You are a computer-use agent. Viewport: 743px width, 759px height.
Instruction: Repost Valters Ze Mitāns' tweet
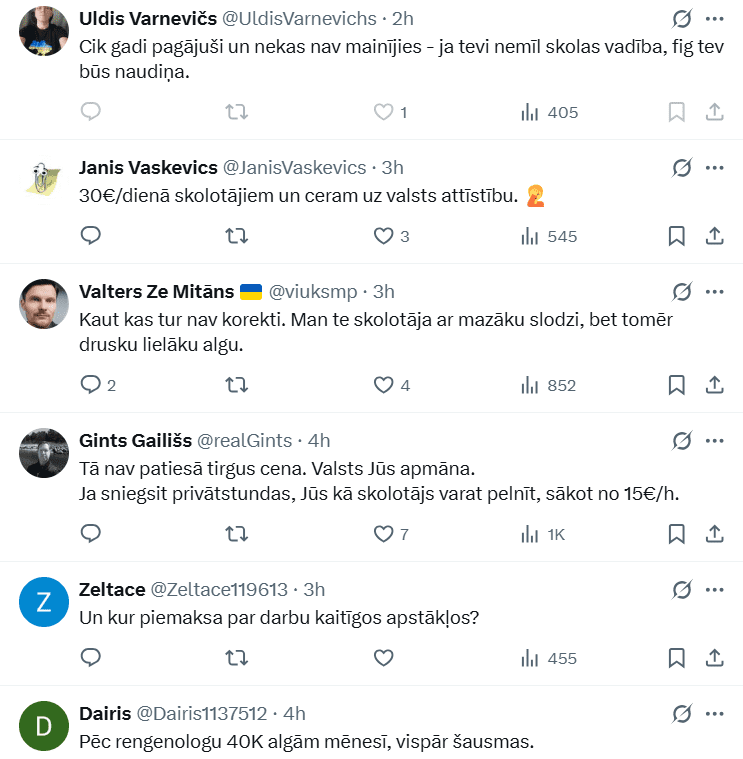click(237, 384)
